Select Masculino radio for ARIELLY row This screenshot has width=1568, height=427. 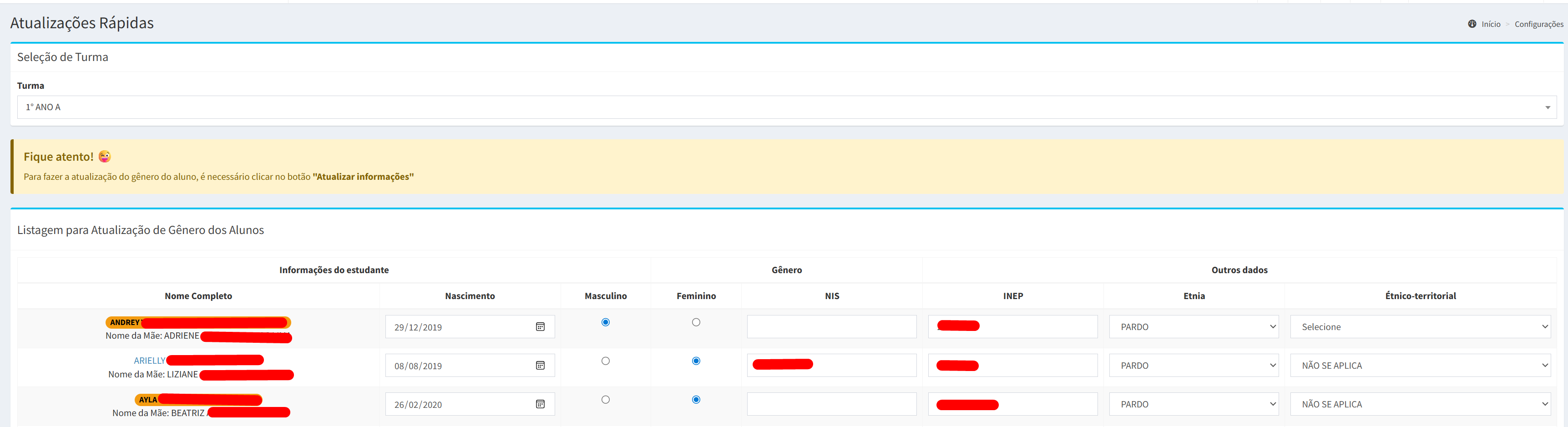pos(605,361)
